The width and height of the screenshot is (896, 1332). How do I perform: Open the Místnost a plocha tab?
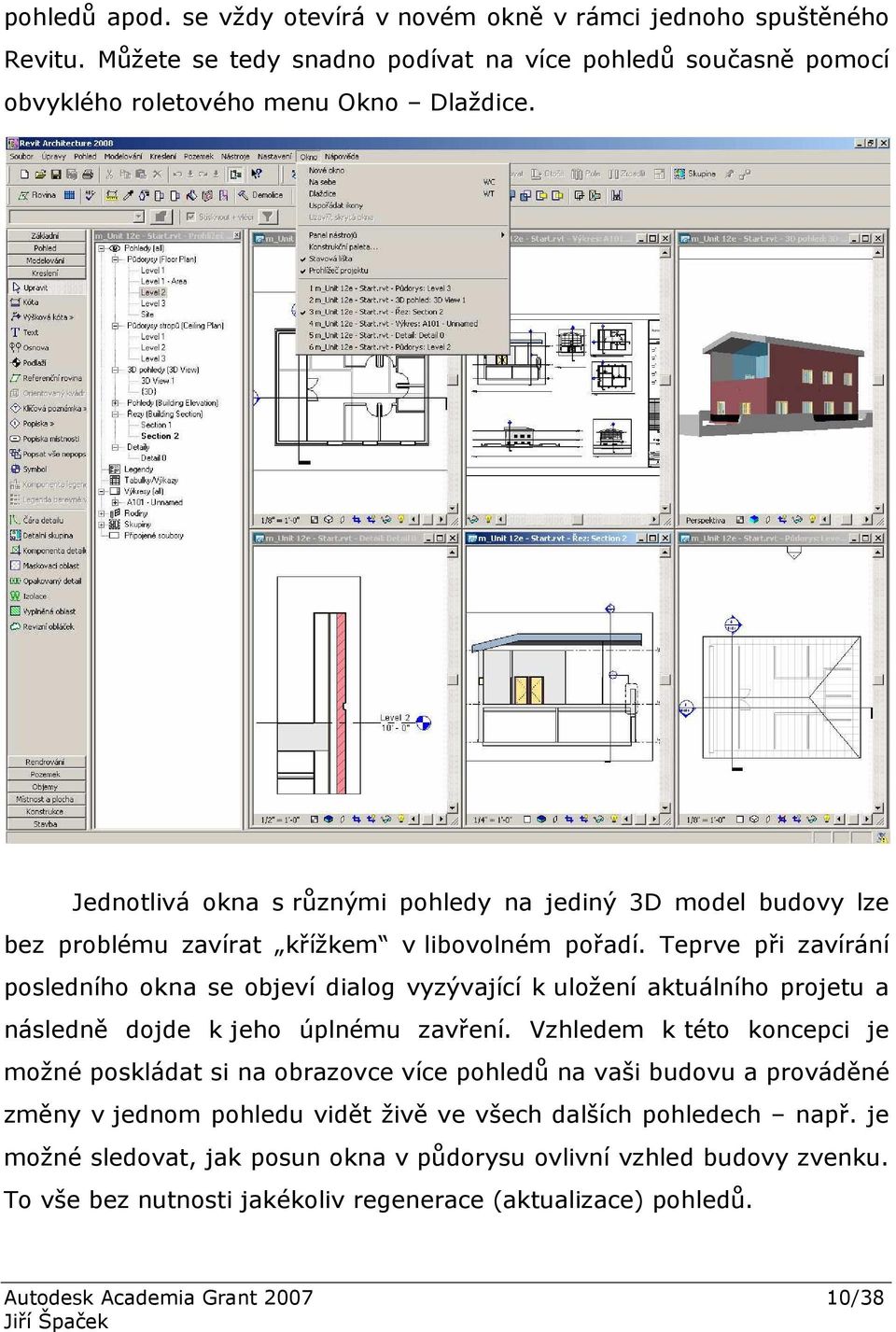click(46, 800)
